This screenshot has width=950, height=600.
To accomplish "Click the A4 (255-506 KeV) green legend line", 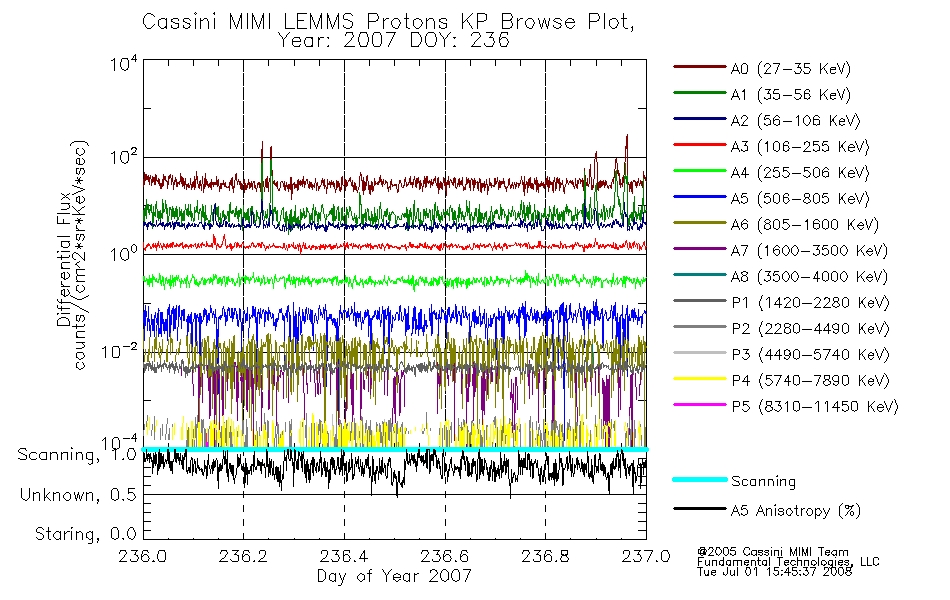I will pyautogui.click(x=700, y=171).
